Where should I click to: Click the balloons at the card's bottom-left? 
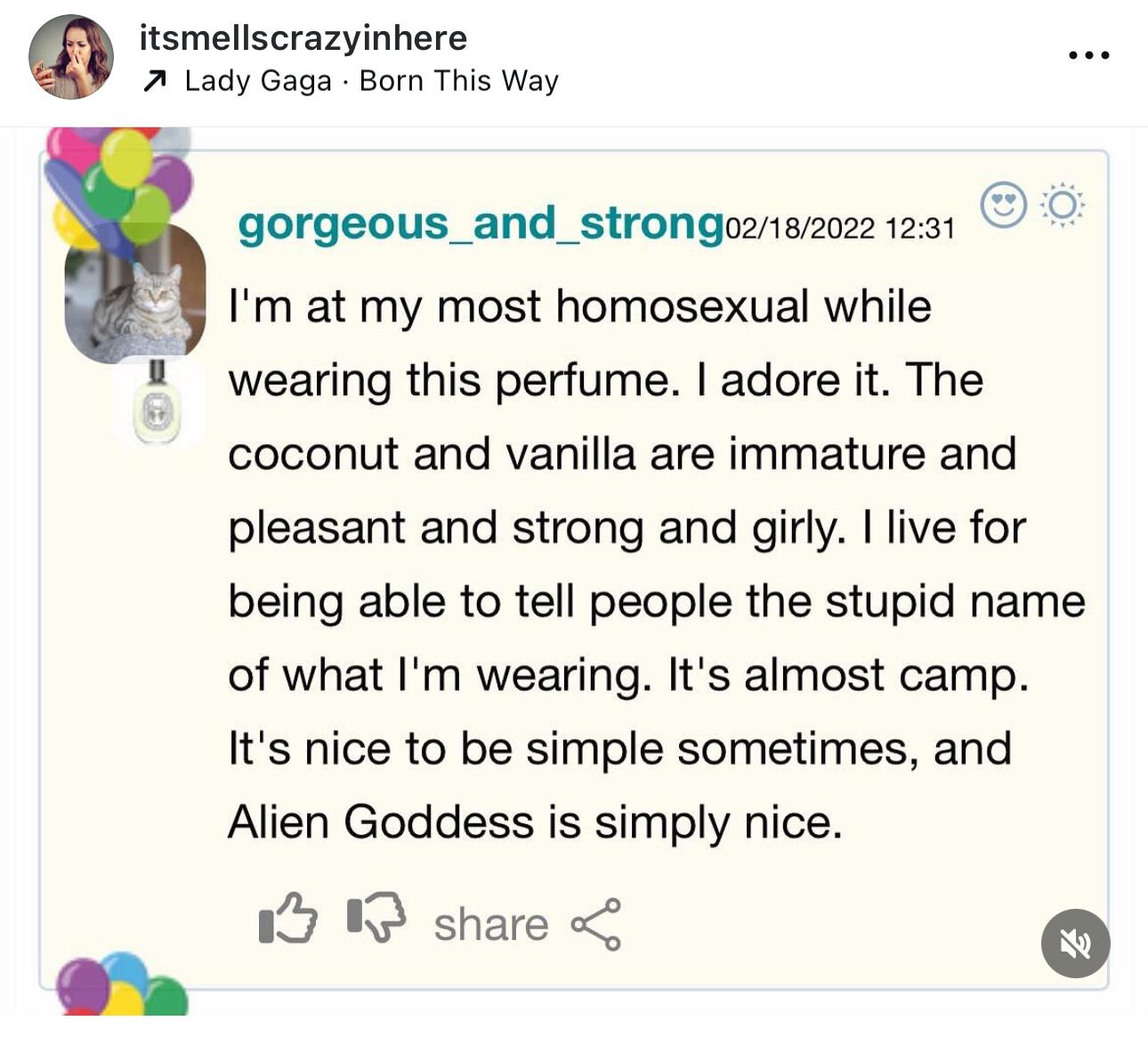[121, 985]
